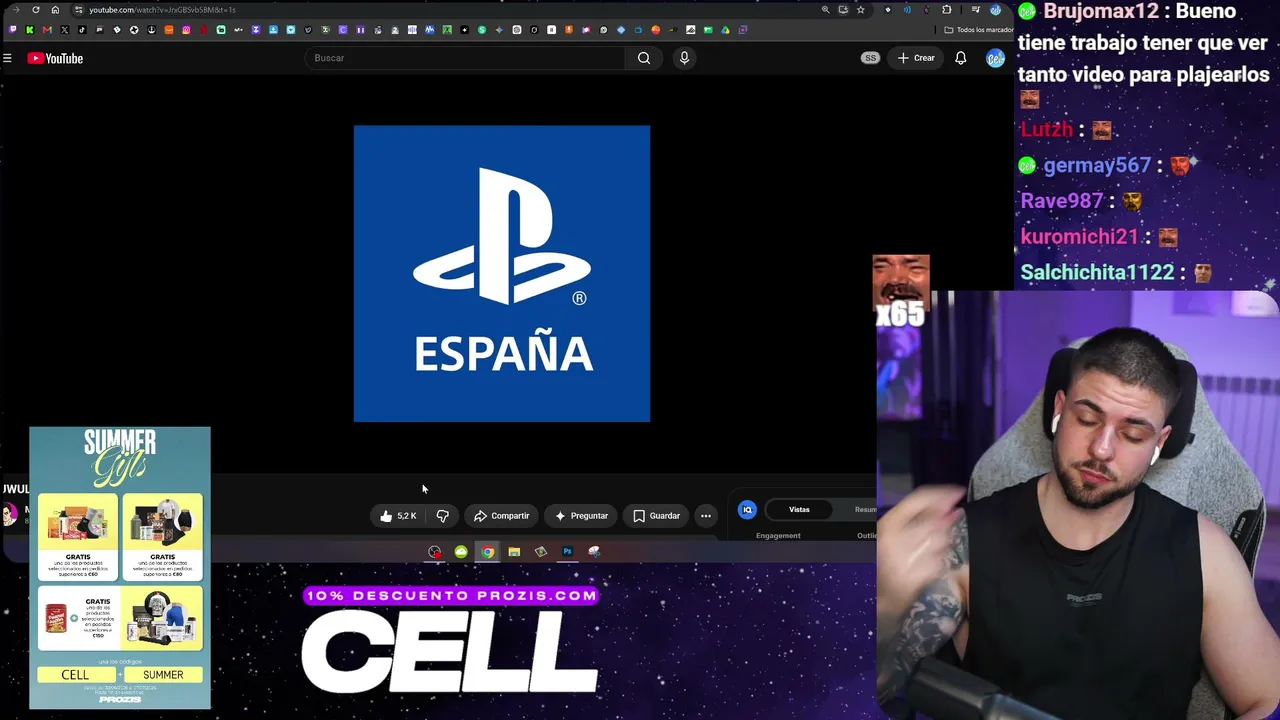Switch to Photoshop in the taskbar
The width and height of the screenshot is (1280, 720).
[567, 551]
